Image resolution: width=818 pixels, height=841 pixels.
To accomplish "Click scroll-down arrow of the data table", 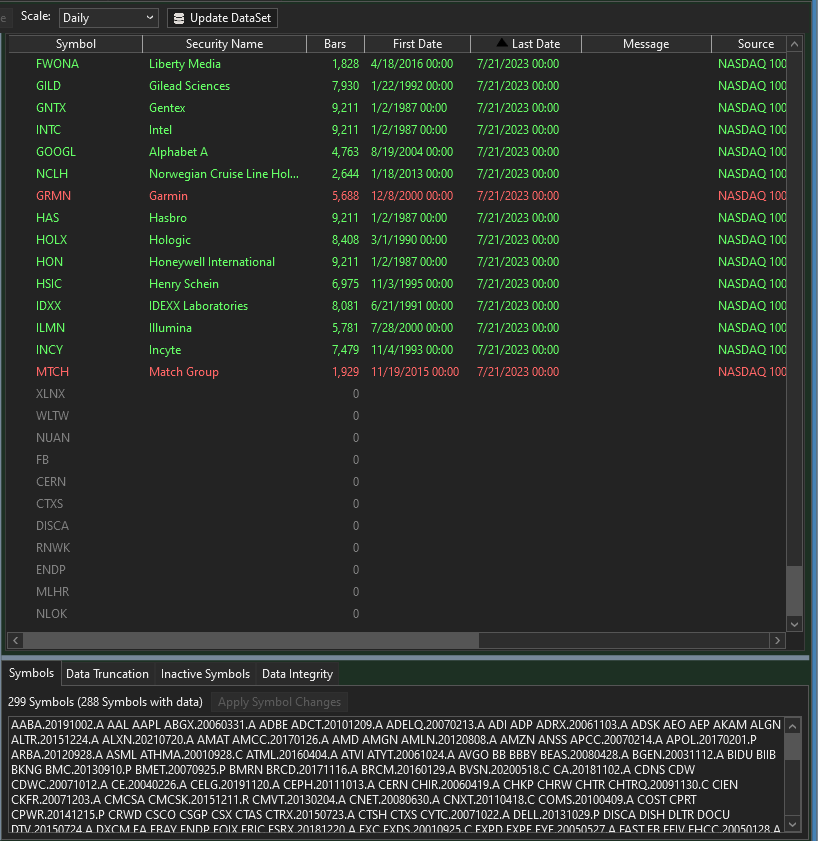I will (x=794, y=623).
